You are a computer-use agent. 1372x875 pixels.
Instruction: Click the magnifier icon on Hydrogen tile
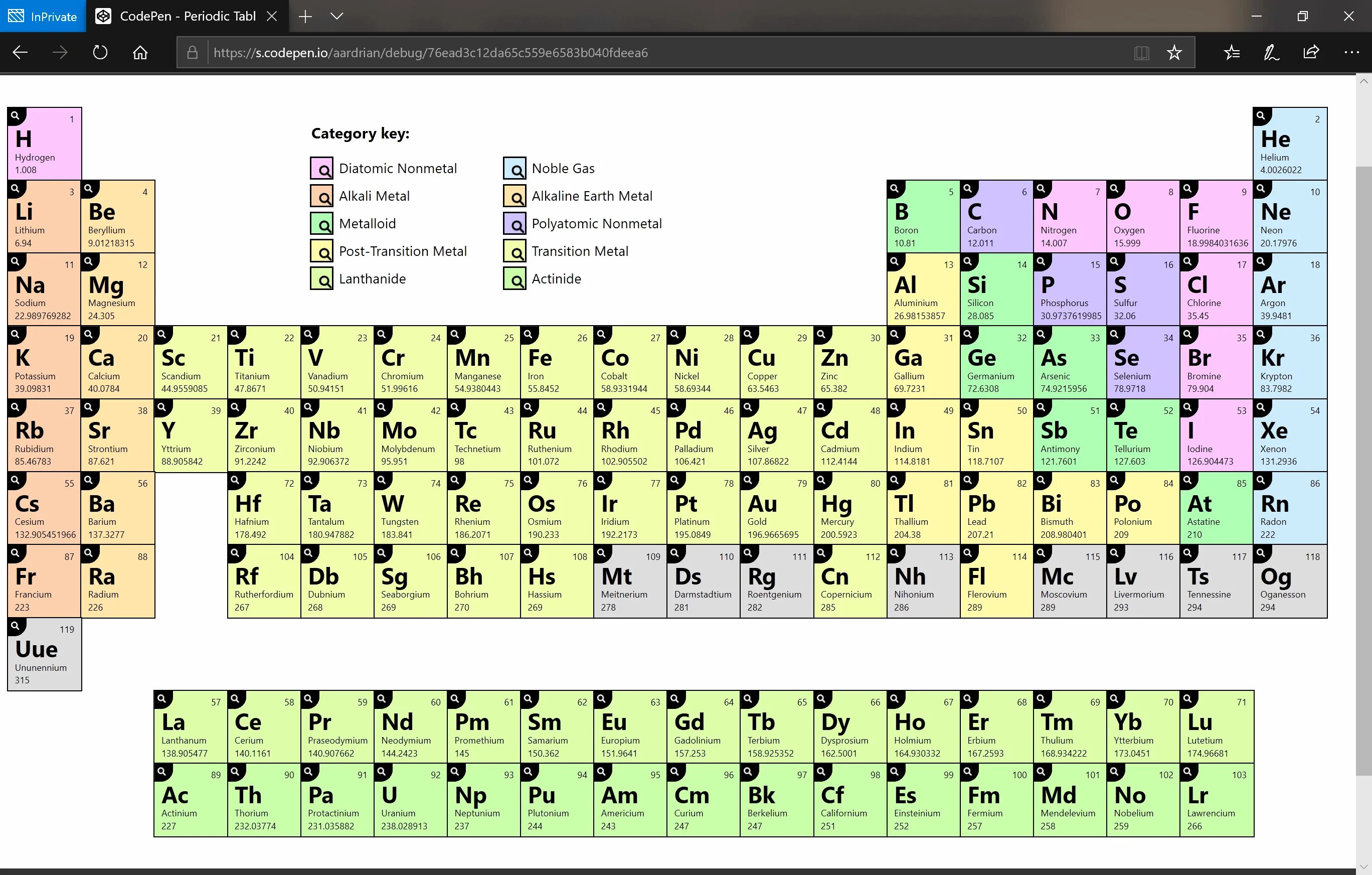(16, 115)
